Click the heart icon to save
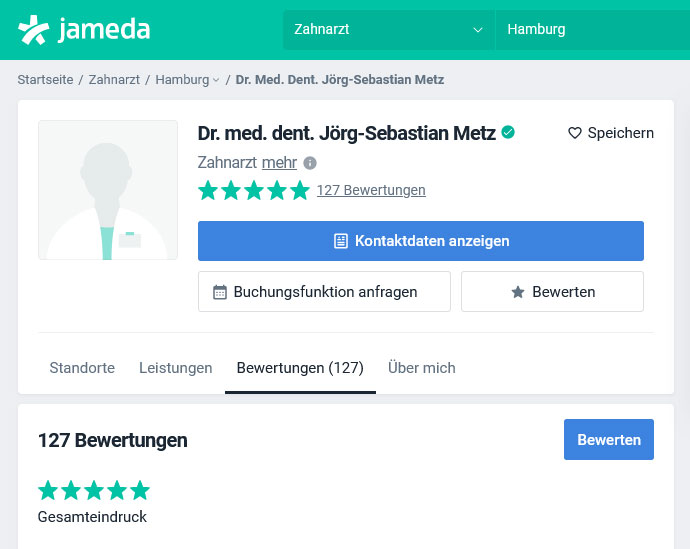690x549 pixels. (x=574, y=133)
